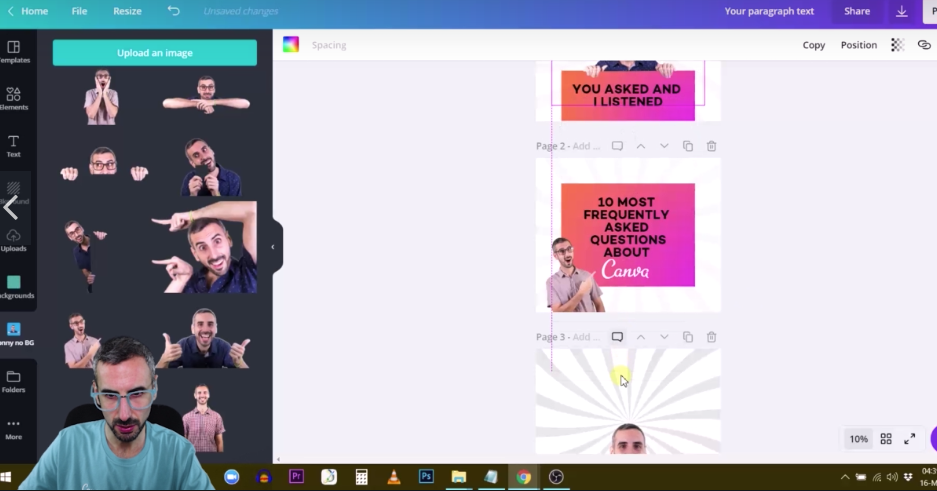Open the Elements sidebar panel
937x491 pixels.
tap(14, 98)
